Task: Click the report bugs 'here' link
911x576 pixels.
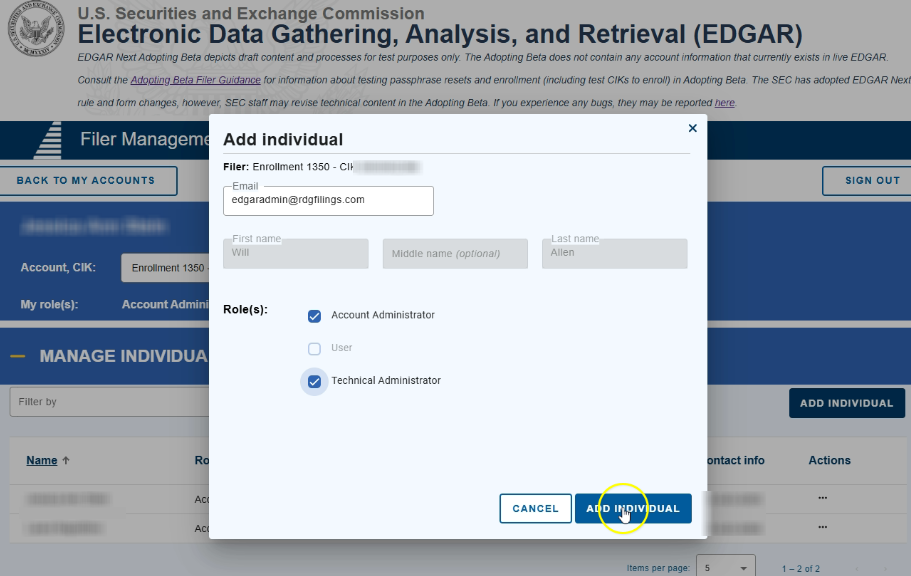Action: point(724,103)
